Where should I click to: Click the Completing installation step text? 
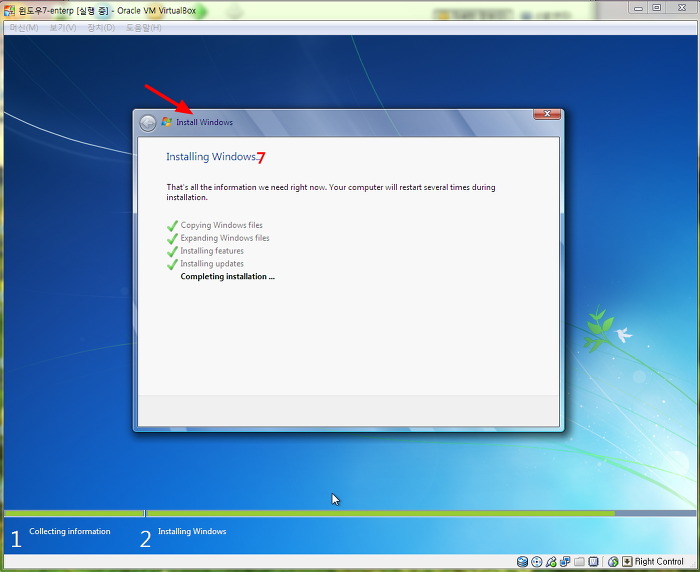[227, 276]
